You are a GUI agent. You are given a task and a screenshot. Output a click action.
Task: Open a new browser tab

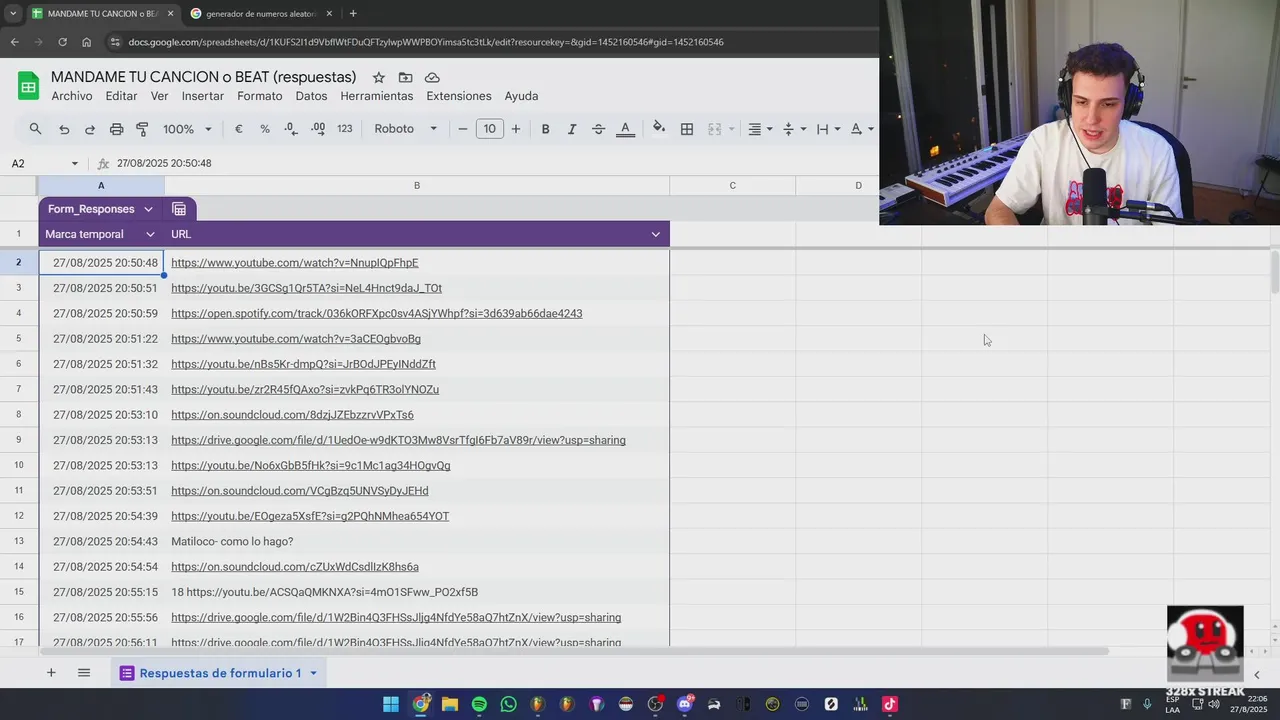click(353, 14)
